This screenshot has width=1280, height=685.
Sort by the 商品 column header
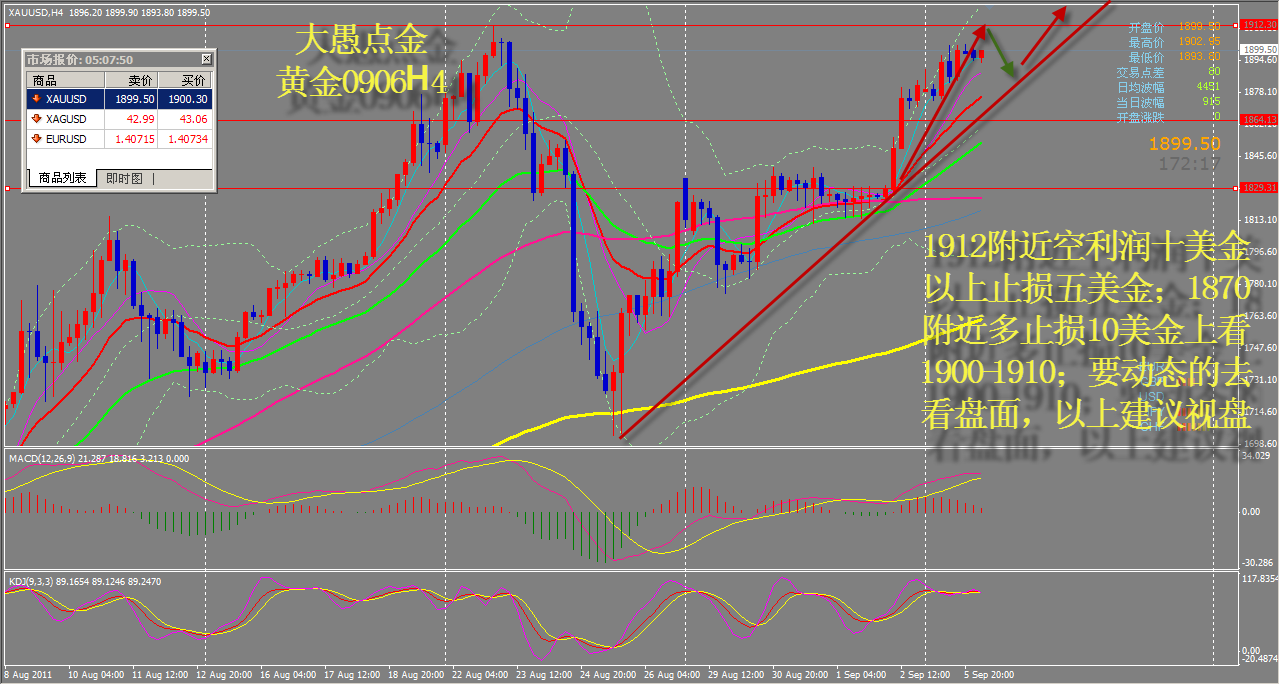45,81
